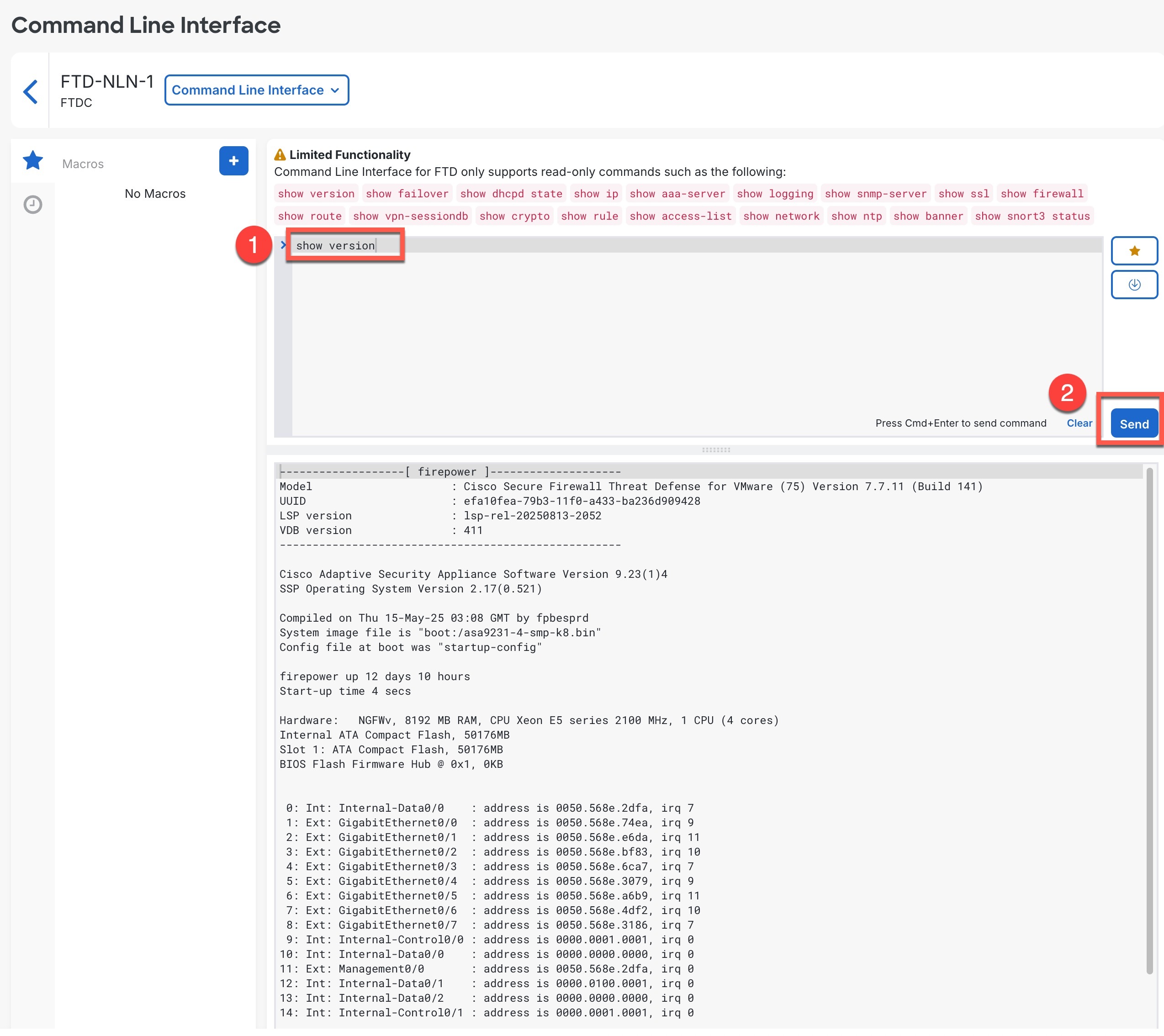The image size is (1164, 1036).
Task: Save command as macro using star button
Action: [x=1134, y=251]
